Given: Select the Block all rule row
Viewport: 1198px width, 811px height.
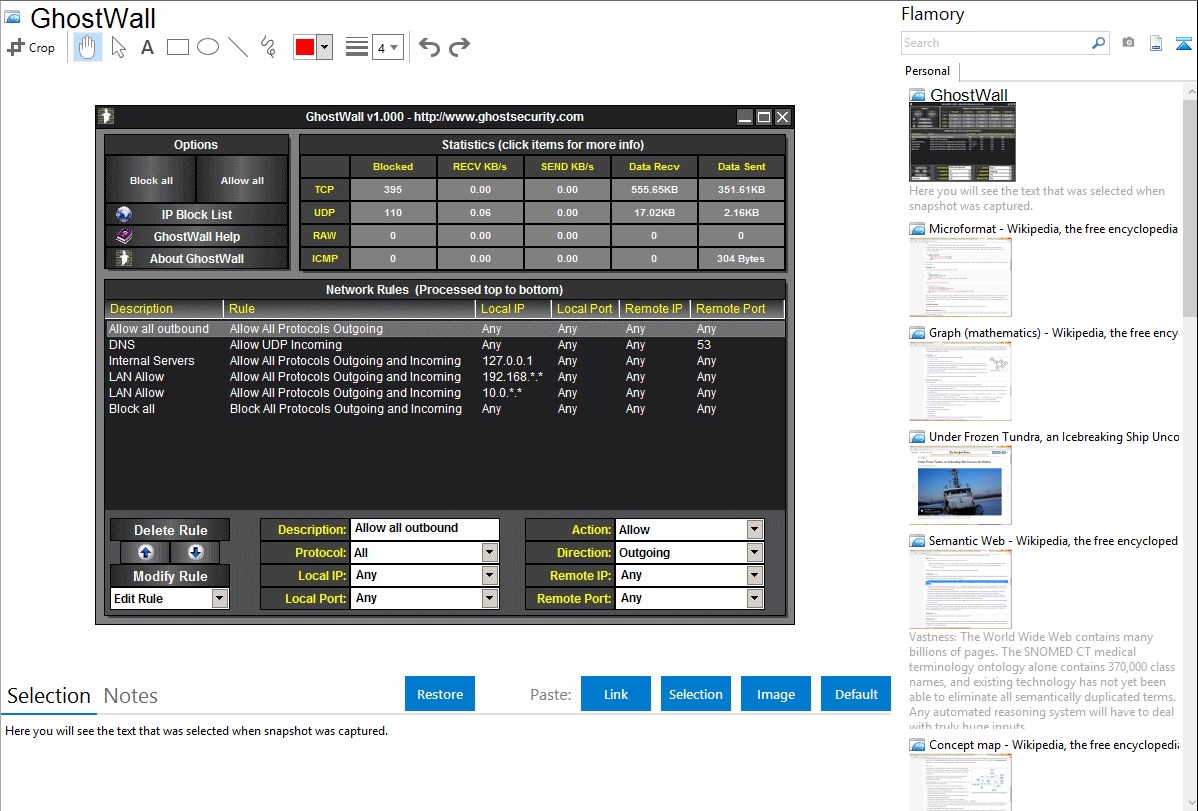Looking at the screenshot, I should pos(445,409).
